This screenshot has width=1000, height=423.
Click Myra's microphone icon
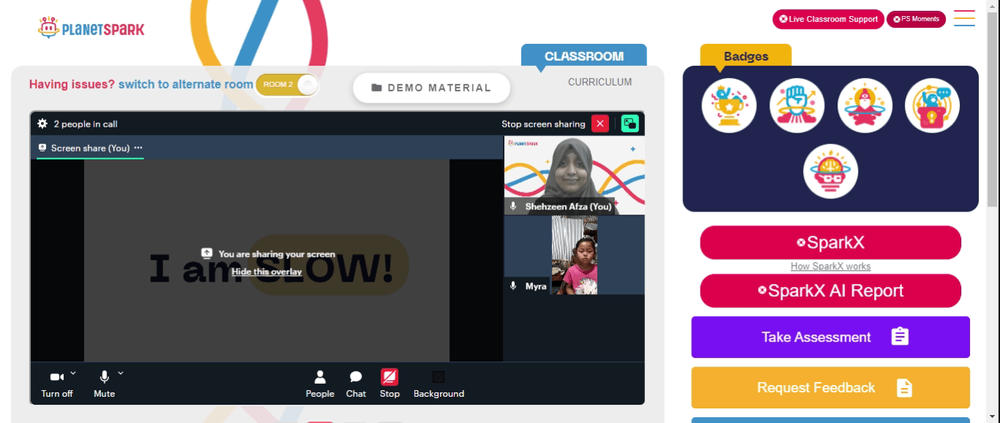[x=513, y=286]
